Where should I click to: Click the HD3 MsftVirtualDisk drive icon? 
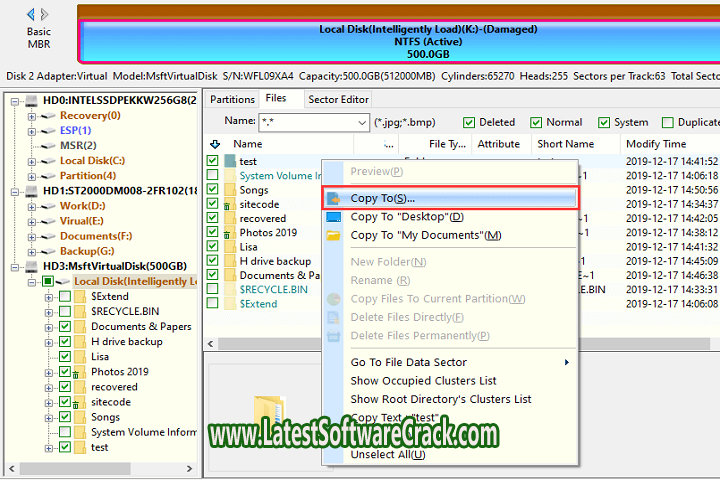[30, 266]
